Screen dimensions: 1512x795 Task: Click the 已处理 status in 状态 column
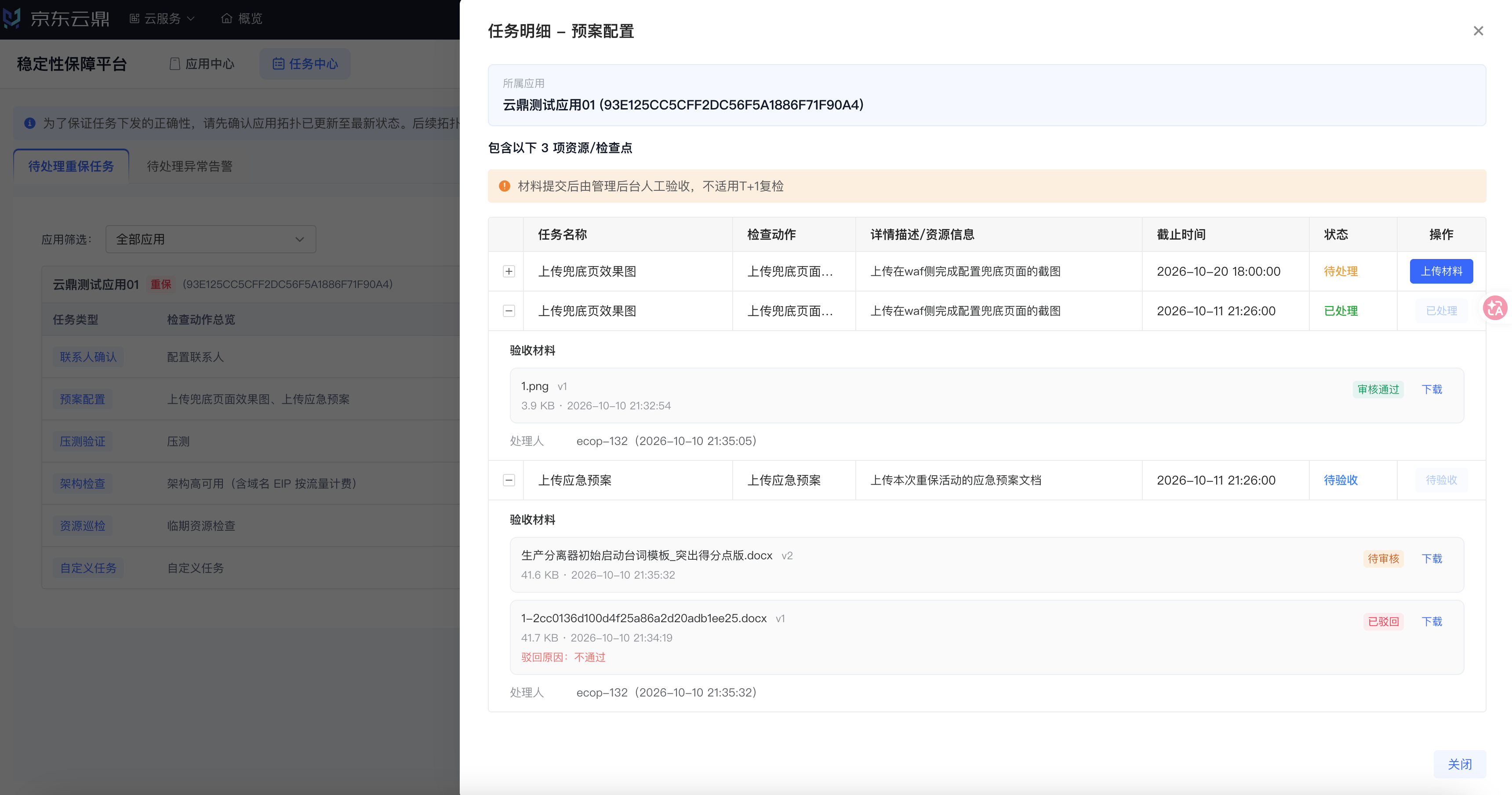[1341, 311]
